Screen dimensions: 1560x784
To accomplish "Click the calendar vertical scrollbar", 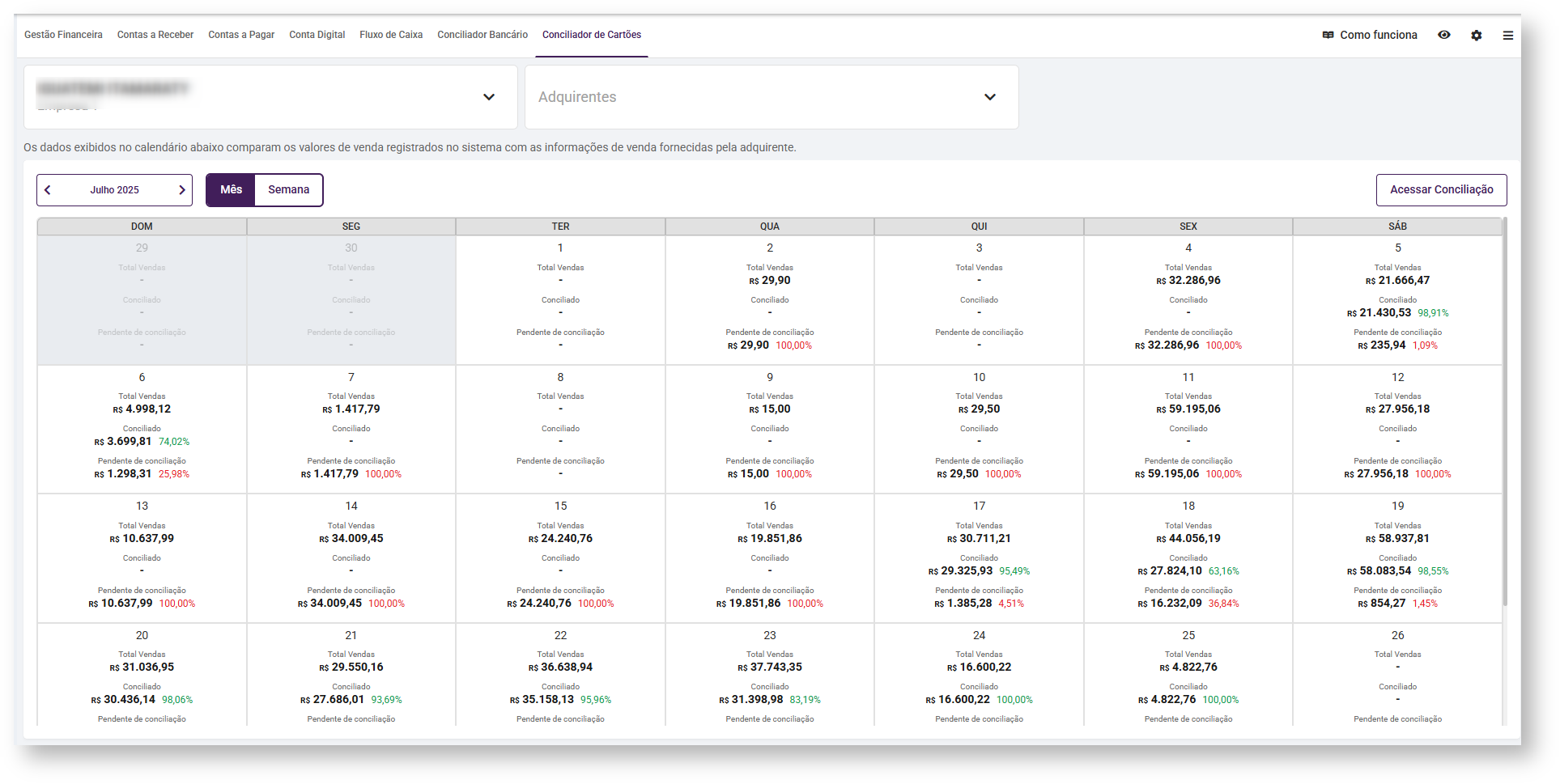I will point(1504,405).
